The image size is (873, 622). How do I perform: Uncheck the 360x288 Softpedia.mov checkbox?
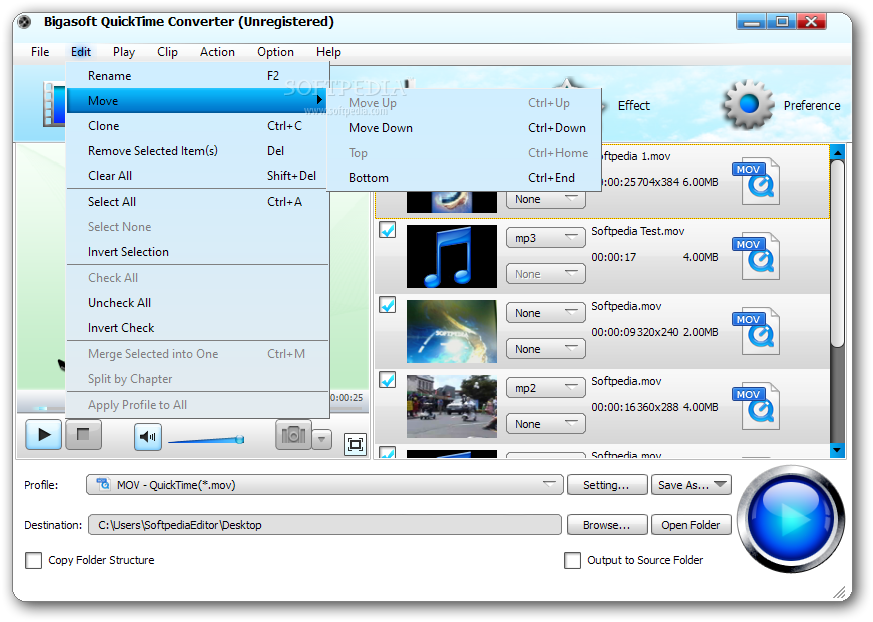click(388, 380)
